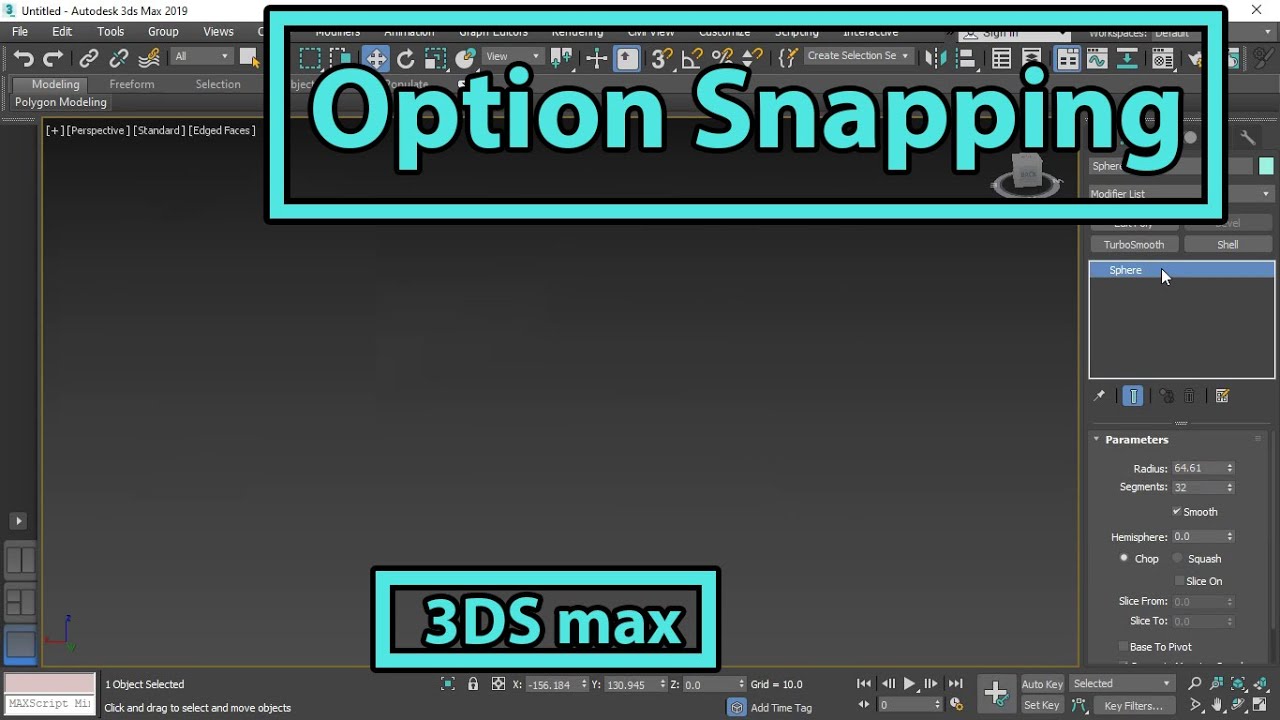
Task: Activate the Rectangular Selection Region tool
Action: [310, 58]
